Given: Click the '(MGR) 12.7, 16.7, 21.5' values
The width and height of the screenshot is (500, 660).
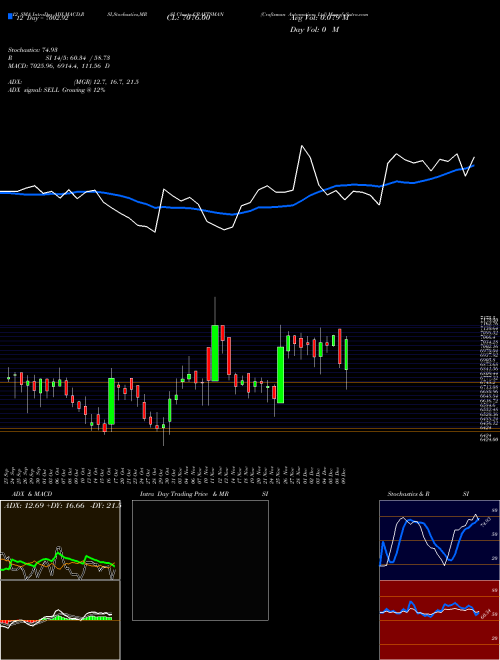Looking at the screenshot, I should coord(106,82).
